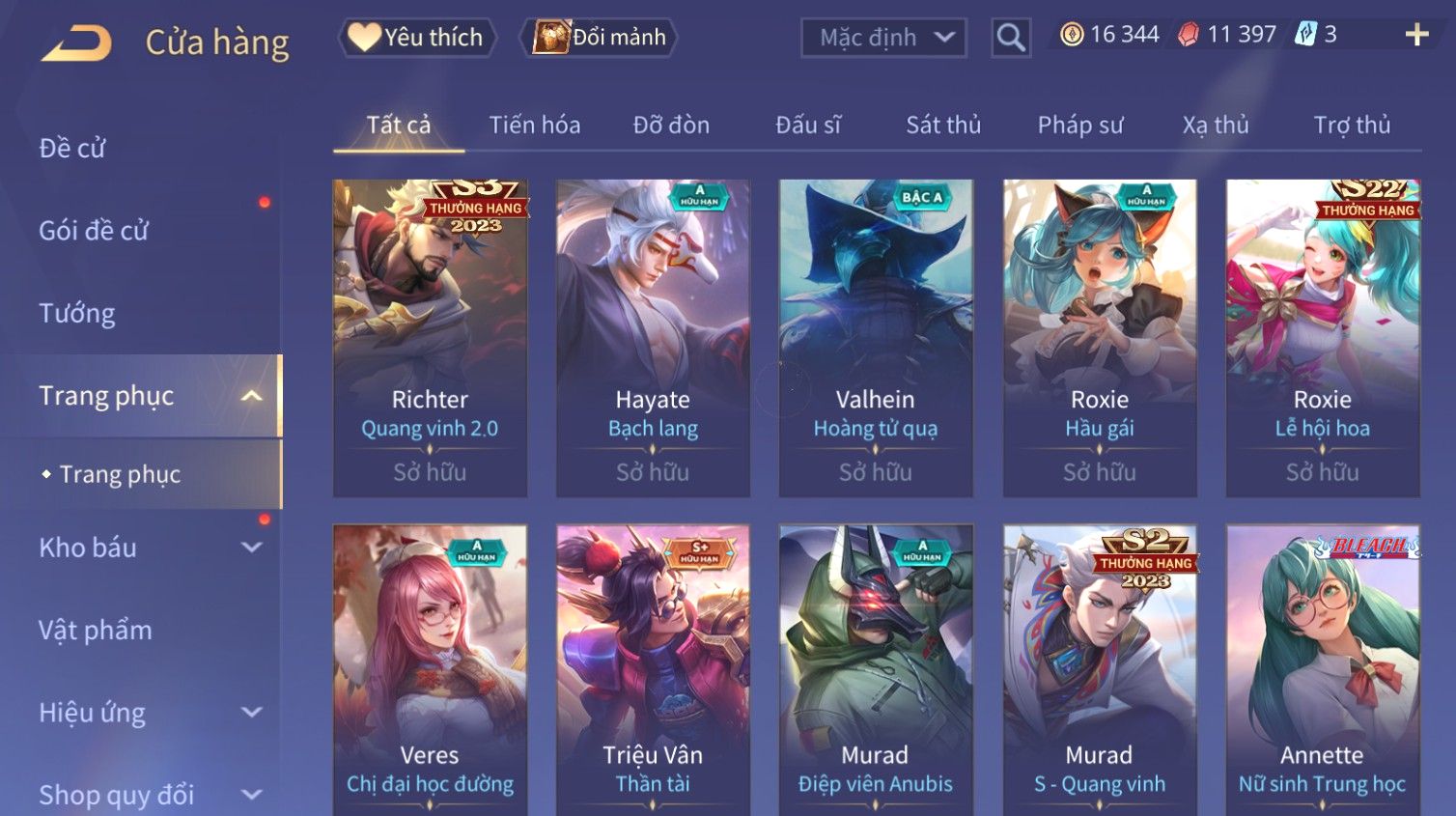
Task: Select the Richter Quang vinh 2.0 skin card
Action: pyautogui.click(x=430, y=338)
